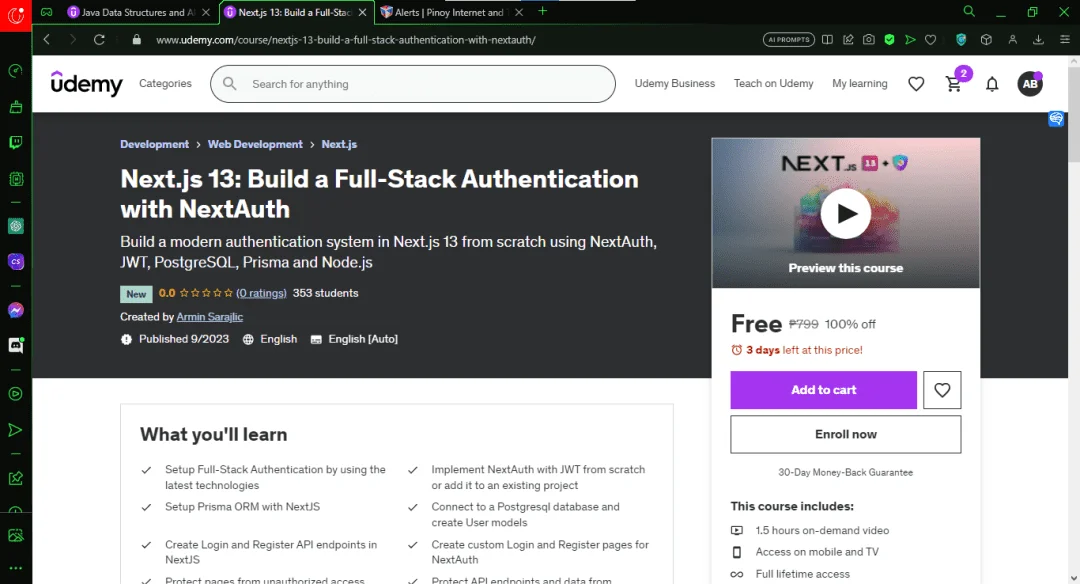Open extensions cube icon

986,40
